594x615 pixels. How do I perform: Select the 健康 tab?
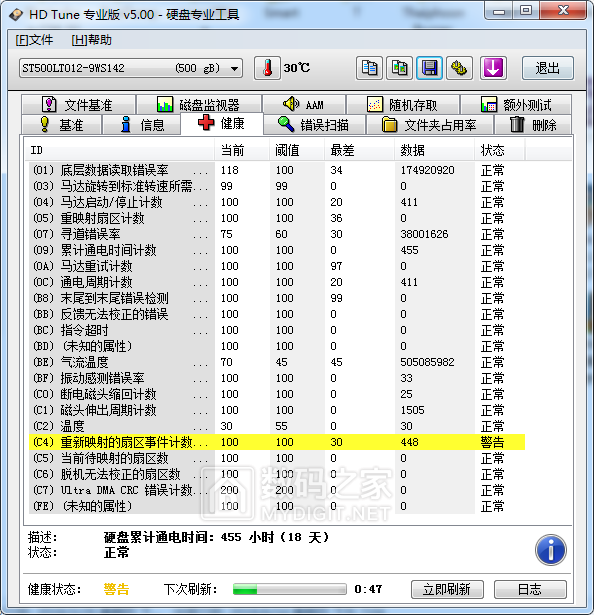[x=222, y=124]
